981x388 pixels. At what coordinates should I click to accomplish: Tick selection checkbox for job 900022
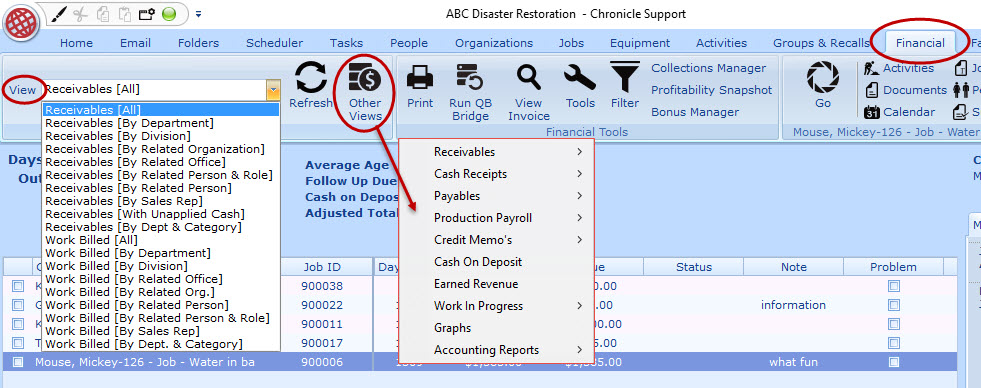18,305
